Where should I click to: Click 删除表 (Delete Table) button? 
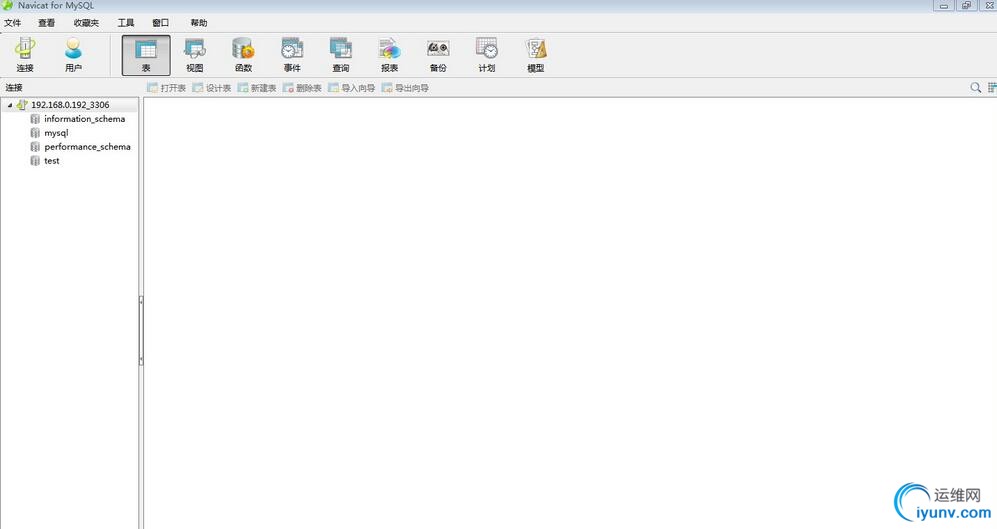[302, 88]
